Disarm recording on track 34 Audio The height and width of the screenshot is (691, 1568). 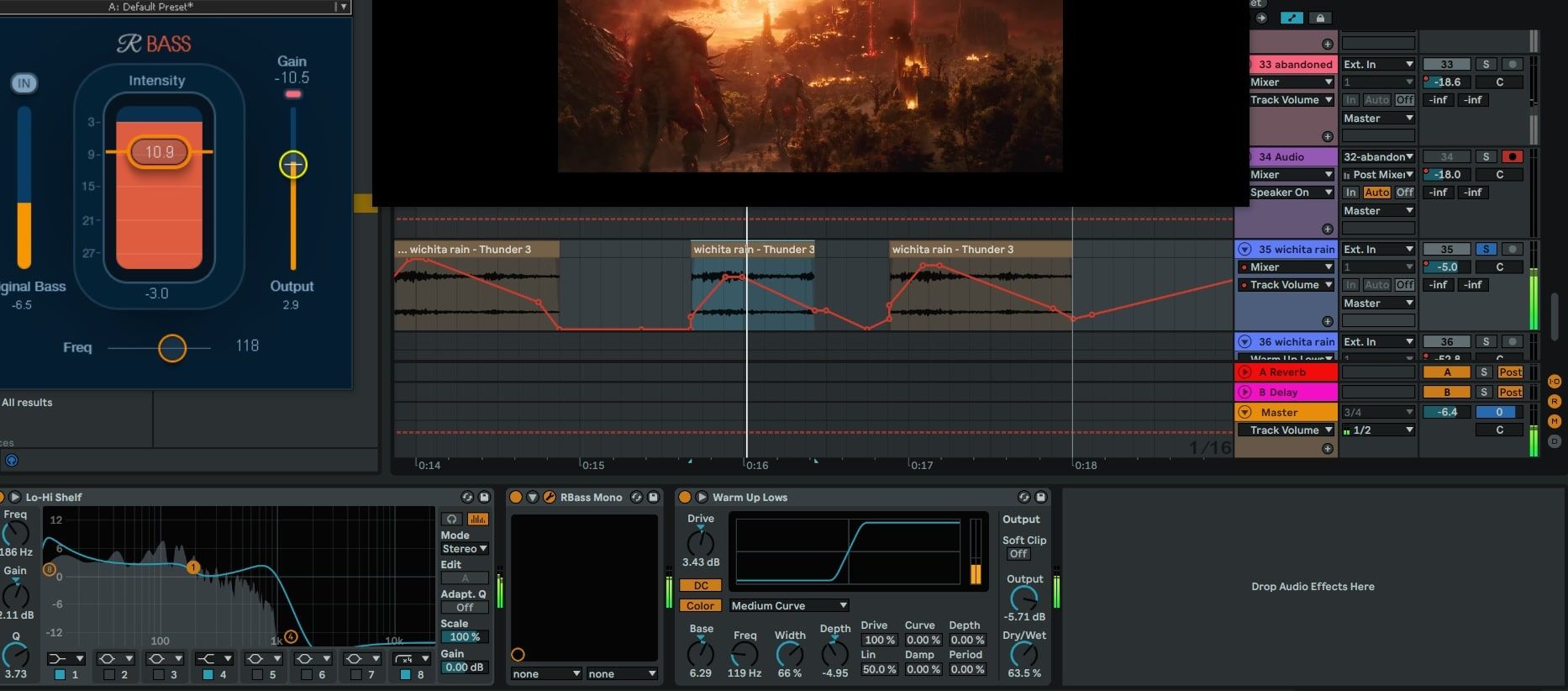1513,156
